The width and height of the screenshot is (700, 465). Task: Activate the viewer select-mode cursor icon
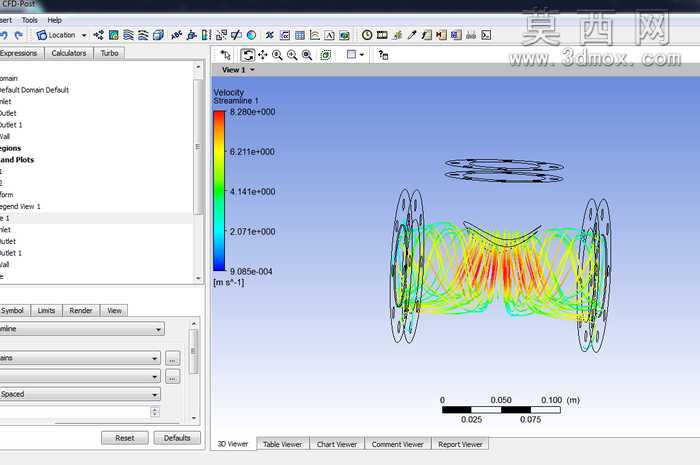226,55
